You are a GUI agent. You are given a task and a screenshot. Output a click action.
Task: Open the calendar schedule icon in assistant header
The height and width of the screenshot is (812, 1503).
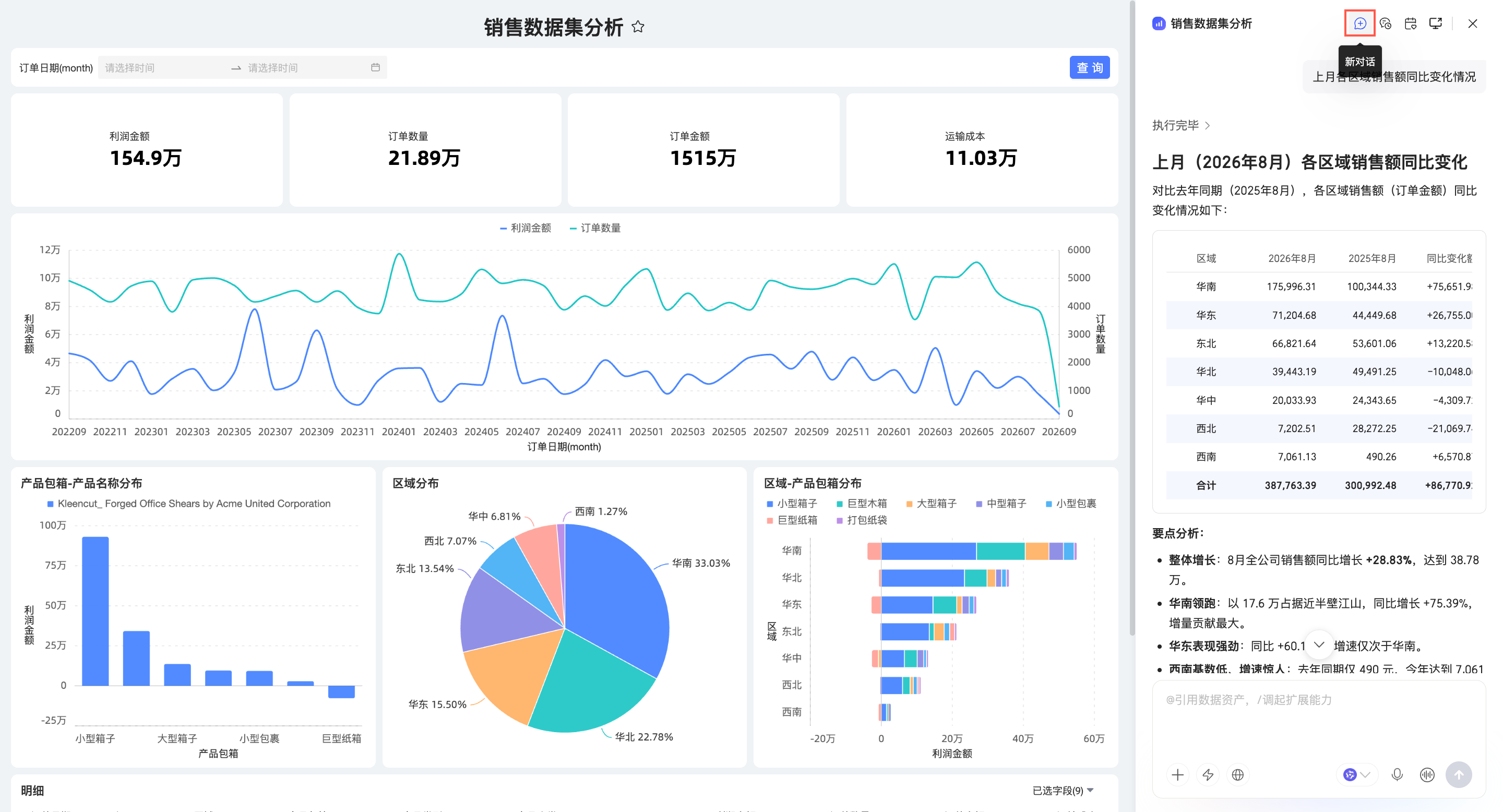[1410, 23]
